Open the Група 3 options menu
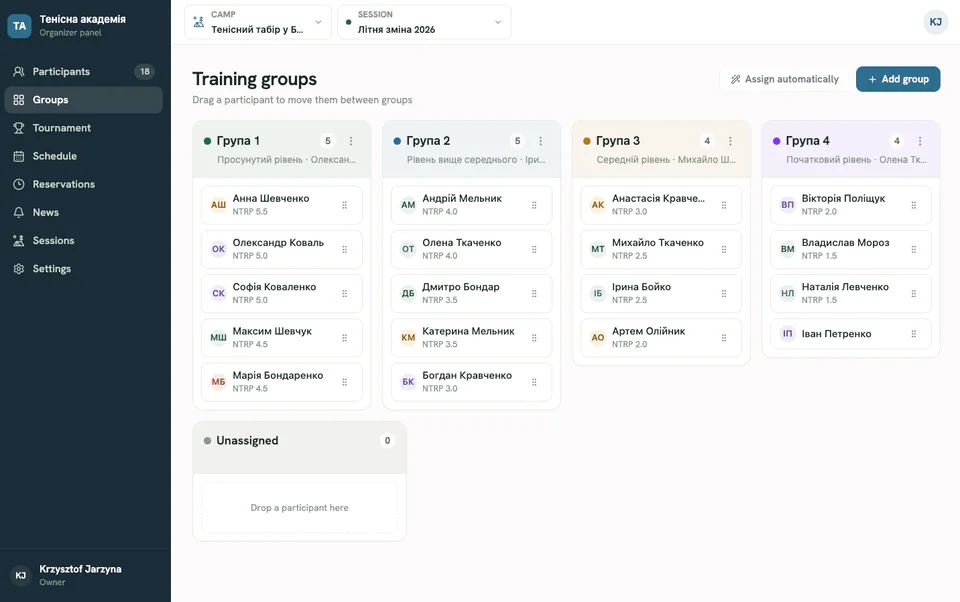960x602 pixels. (730, 141)
